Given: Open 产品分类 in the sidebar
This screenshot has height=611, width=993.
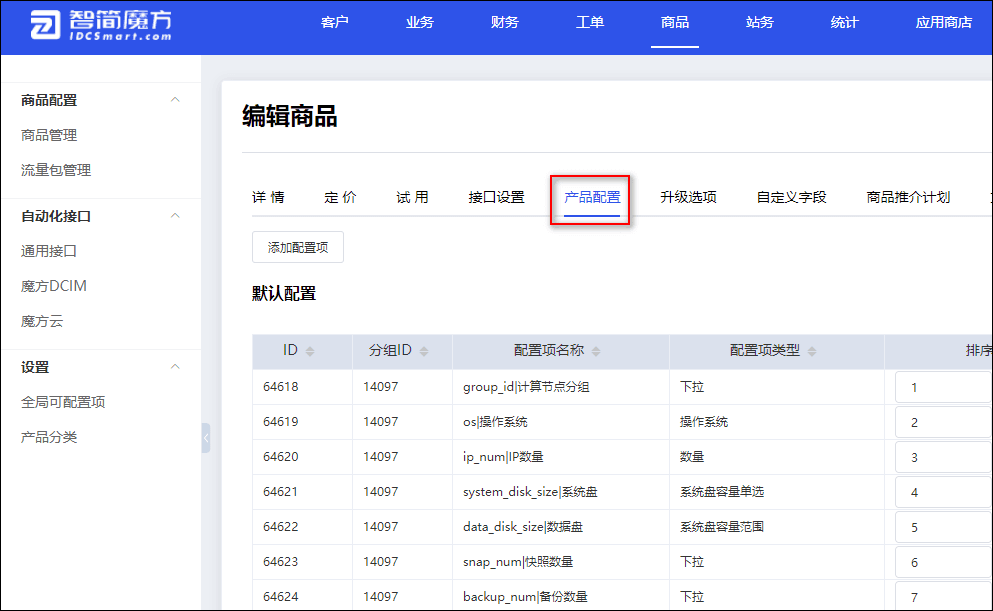Looking at the screenshot, I should tap(49, 437).
